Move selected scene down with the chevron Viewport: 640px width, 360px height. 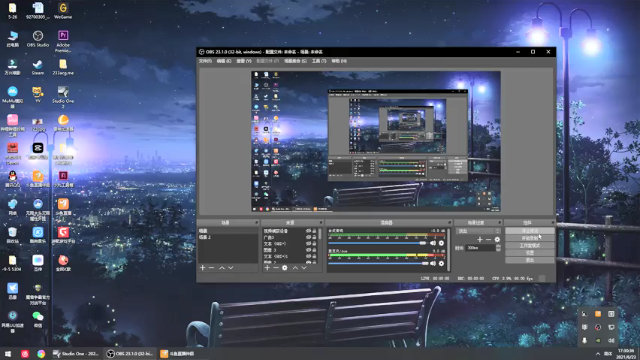click(231, 268)
